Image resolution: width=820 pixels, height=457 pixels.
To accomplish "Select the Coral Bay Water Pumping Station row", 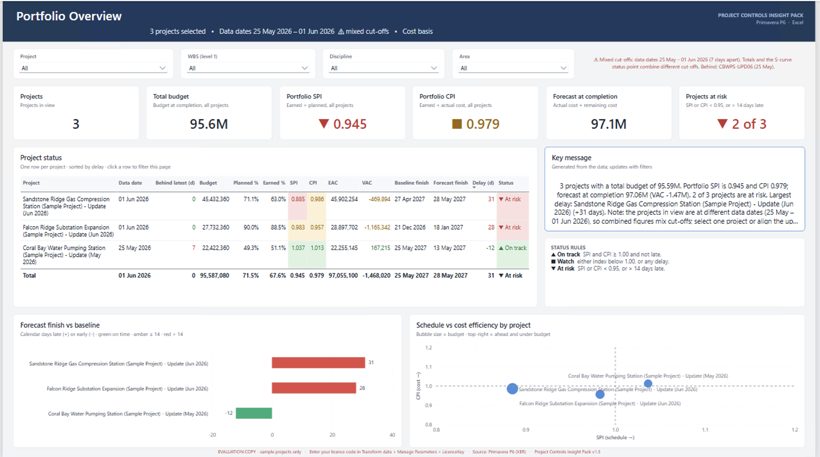I will [275, 254].
